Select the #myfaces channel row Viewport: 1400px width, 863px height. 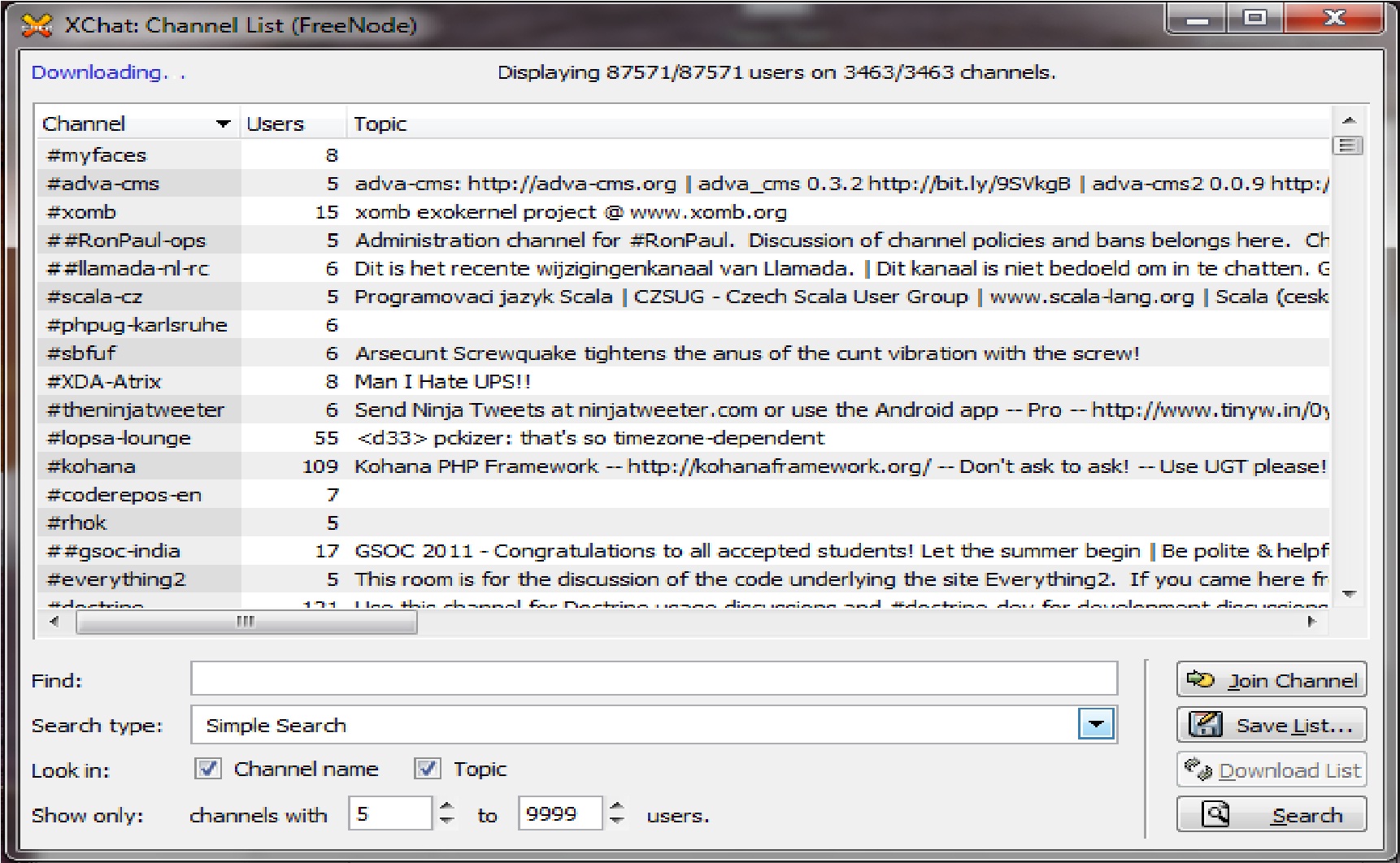[x=683, y=155]
